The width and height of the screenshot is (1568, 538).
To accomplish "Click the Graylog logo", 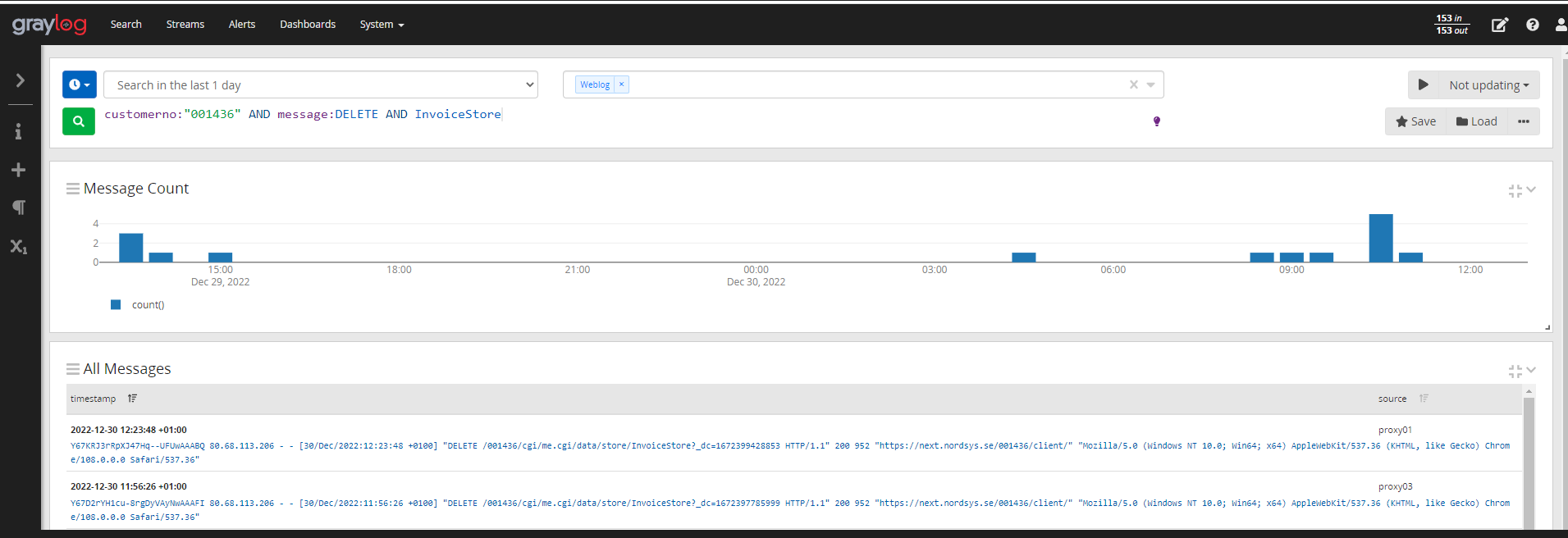I will tap(49, 25).
